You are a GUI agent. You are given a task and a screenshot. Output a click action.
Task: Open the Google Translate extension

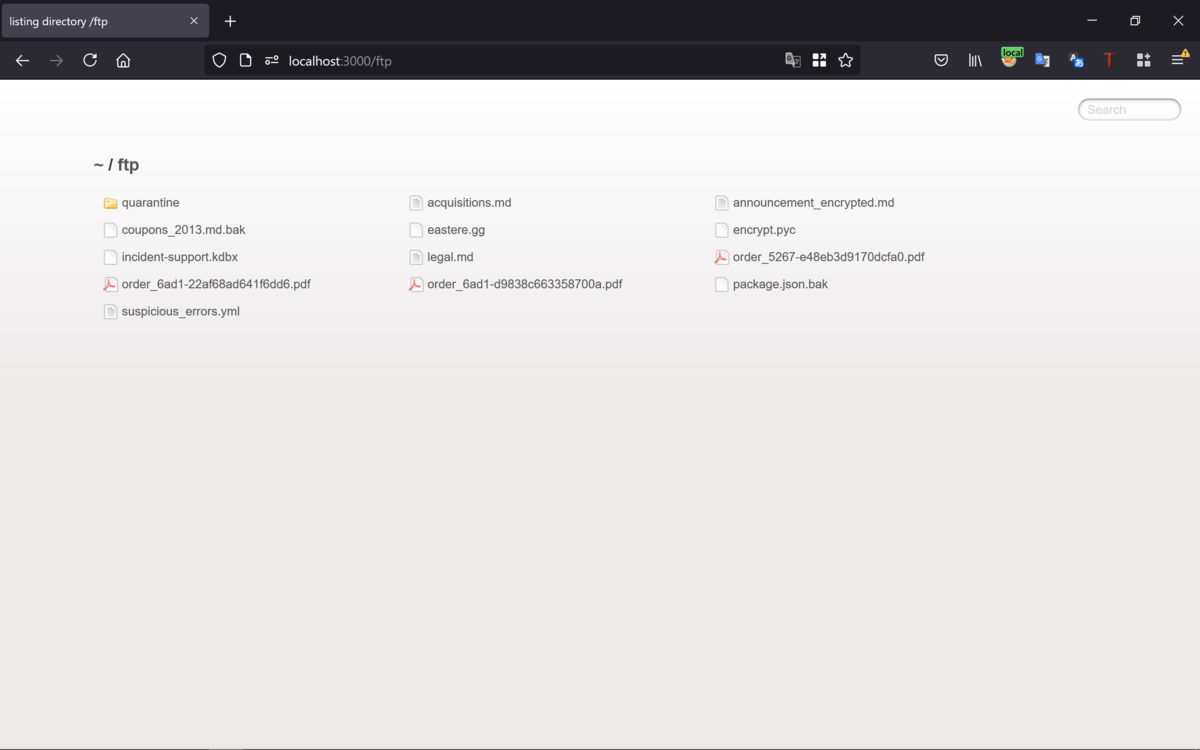[x=1042, y=61]
